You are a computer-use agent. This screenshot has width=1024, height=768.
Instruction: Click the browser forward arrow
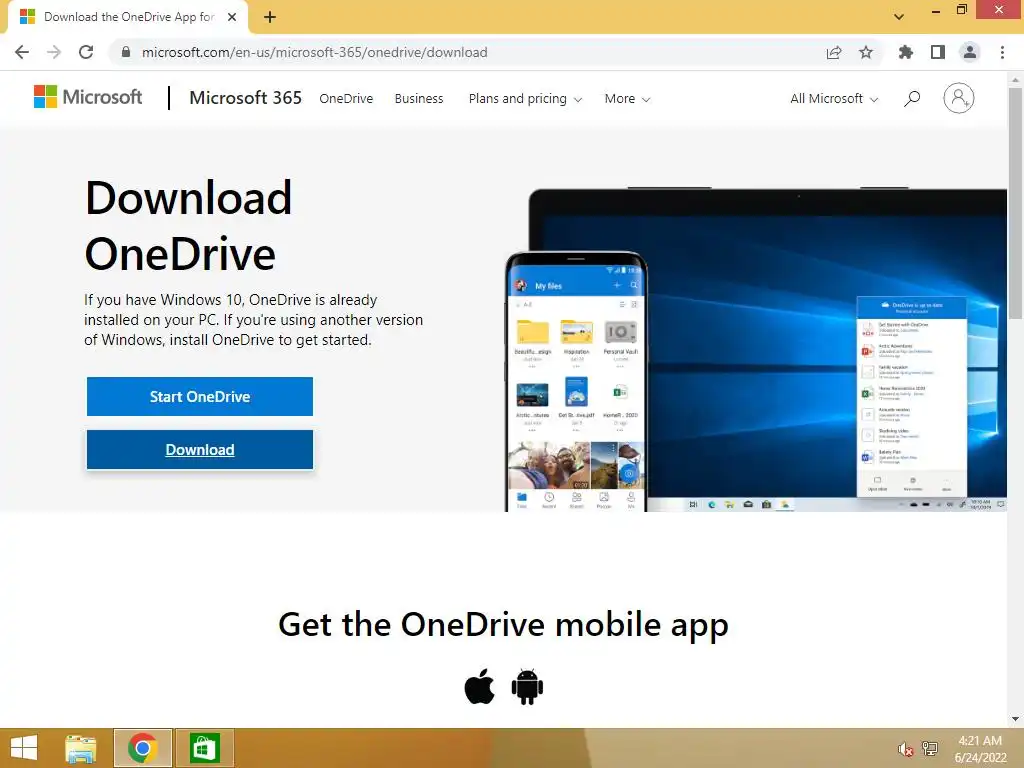click(x=54, y=52)
